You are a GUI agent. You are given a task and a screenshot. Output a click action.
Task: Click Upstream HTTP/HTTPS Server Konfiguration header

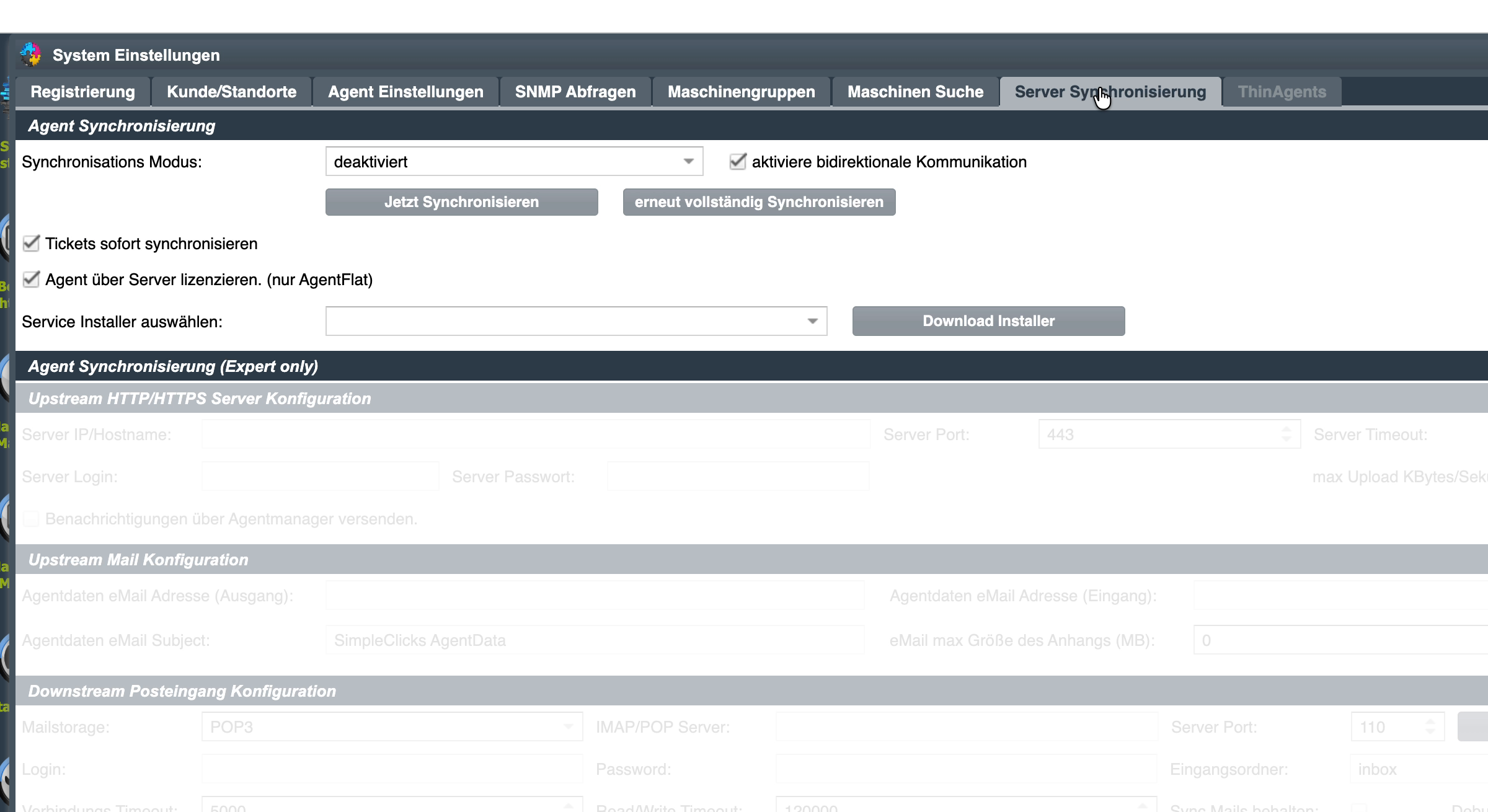tap(751, 399)
